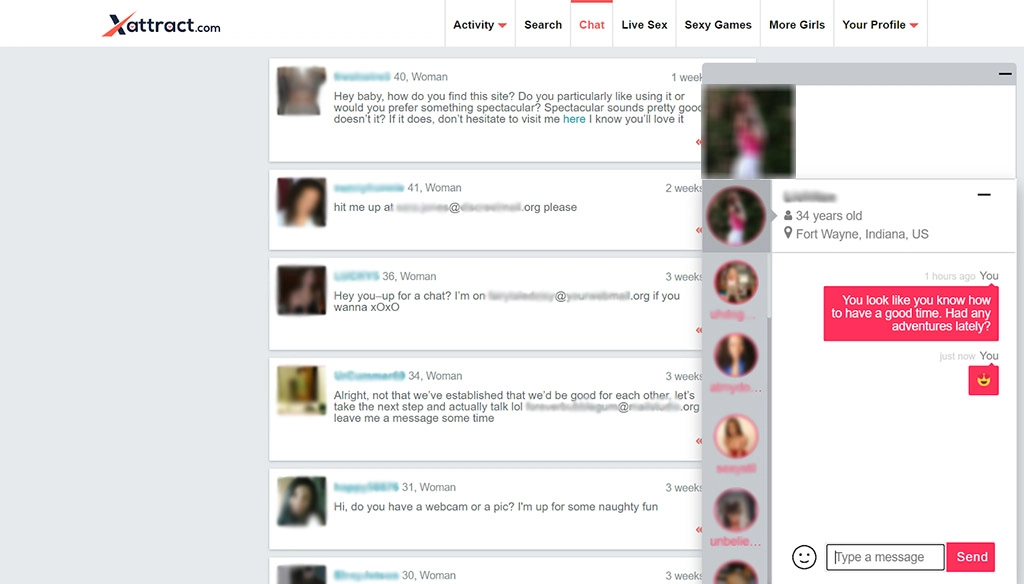Image resolution: width=1024 pixels, height=584 pixels.
Task: Click the reply arrow on the first message
Action: (700, 143)
